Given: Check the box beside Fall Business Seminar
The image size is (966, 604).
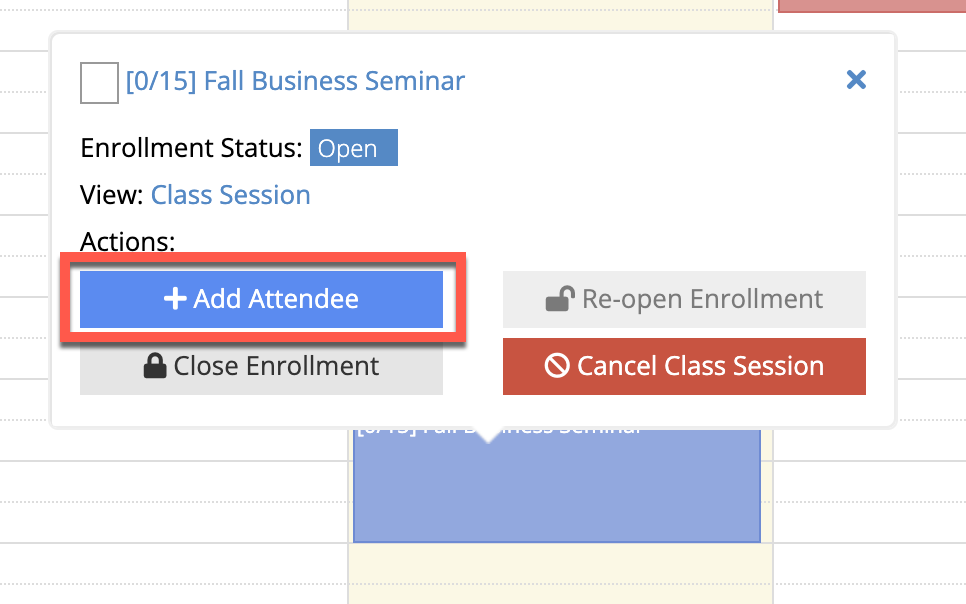Looking at the screenshot, I should click(x=97, y=83).
